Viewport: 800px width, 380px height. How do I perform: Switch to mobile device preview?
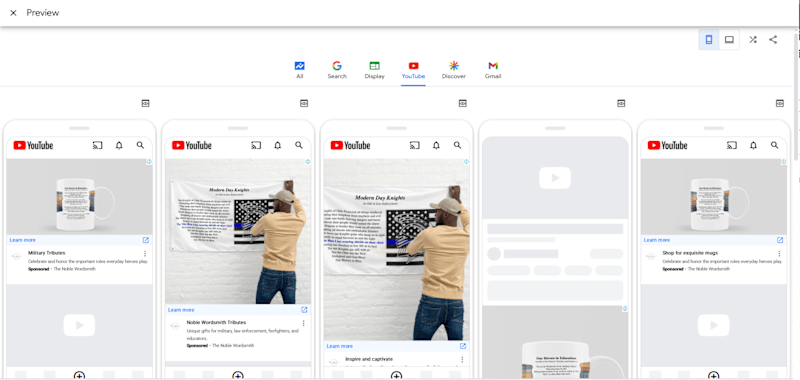point(709,40)
